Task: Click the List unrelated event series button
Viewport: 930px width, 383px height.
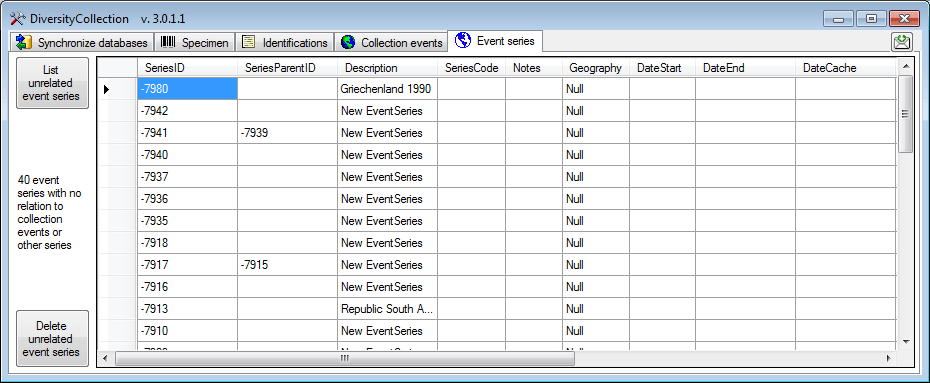Action: 52,83
